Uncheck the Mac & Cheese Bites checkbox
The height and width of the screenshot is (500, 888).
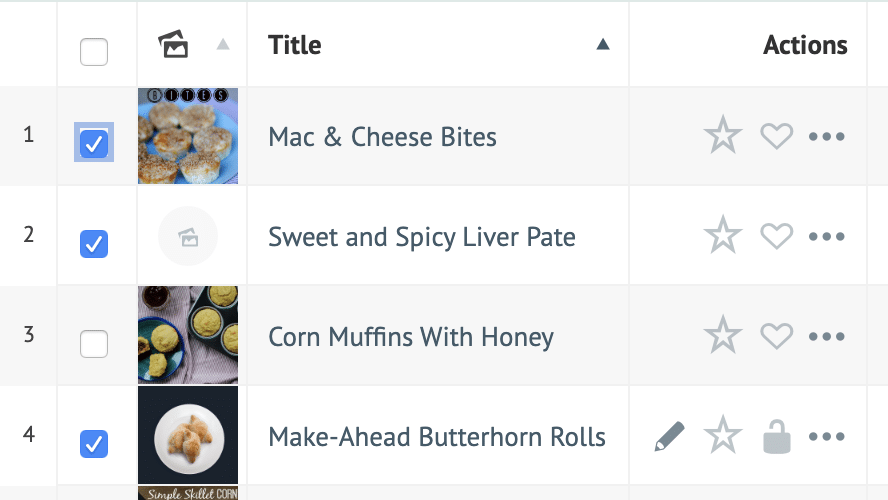pyautogui.click(x=94, y=144)
